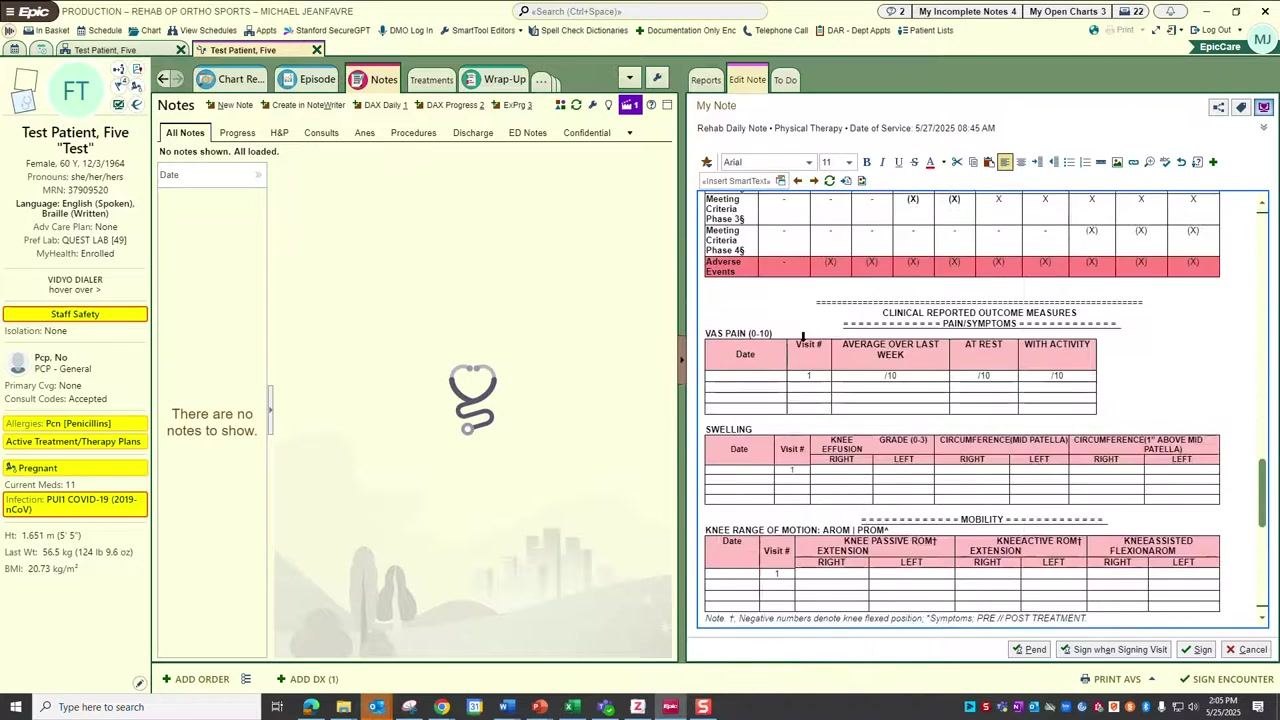Click the lightbulb icon in the Notes toolbar
Image resolution: width=1280 pixels, height=720 pixels.
point(608,105)
